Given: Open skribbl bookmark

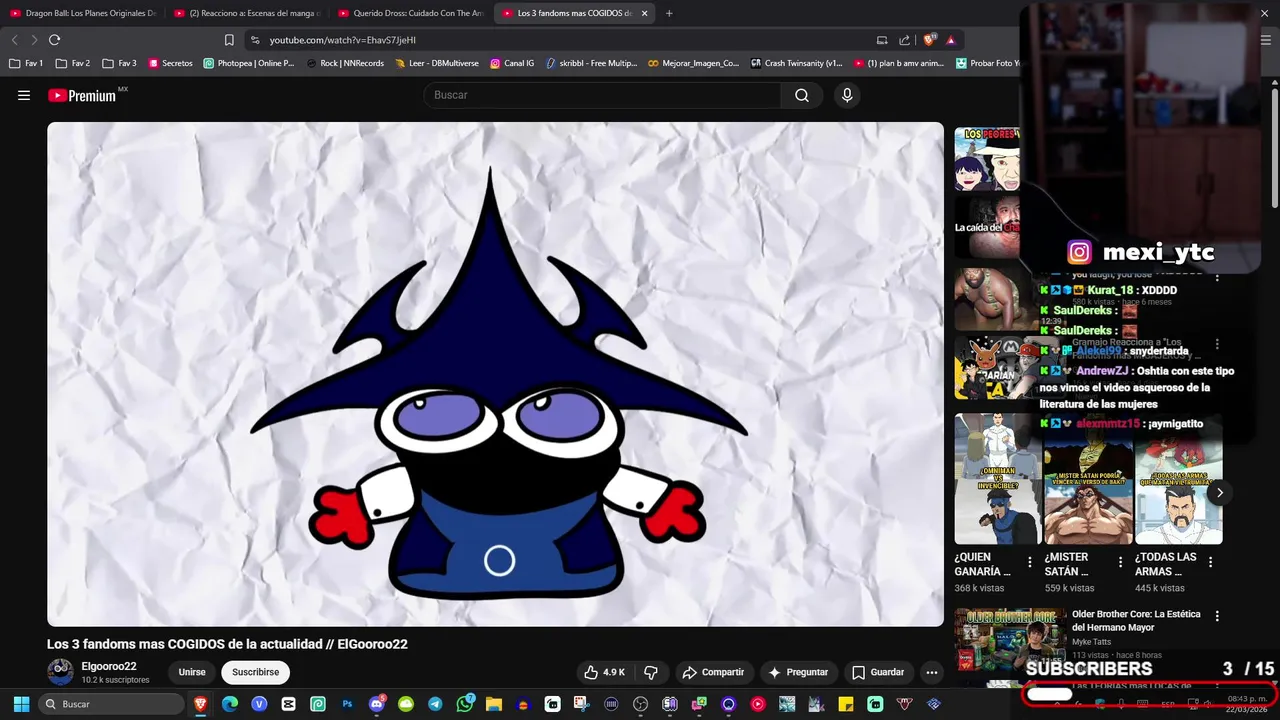Looking at the screenshot, I should [591, 63].
